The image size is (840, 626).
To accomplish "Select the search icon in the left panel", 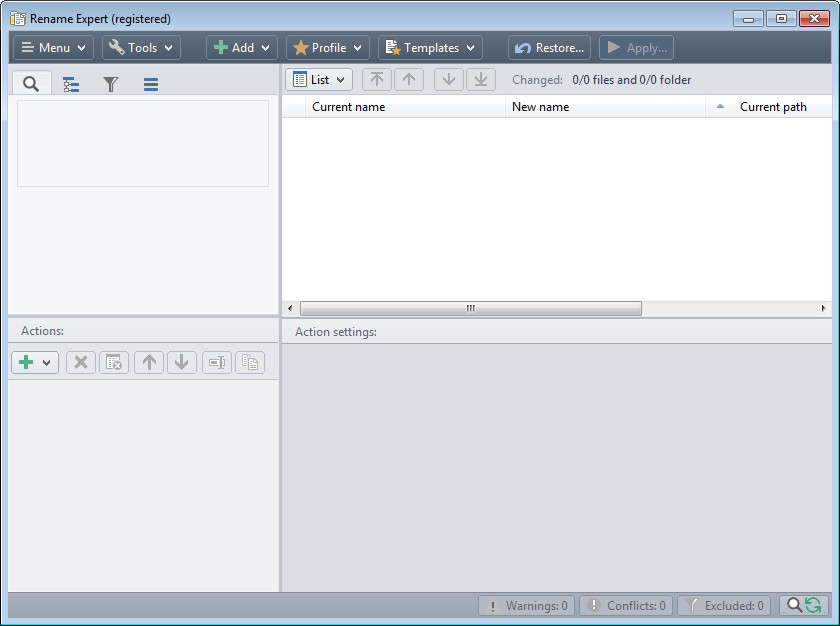I will [31, 83].
